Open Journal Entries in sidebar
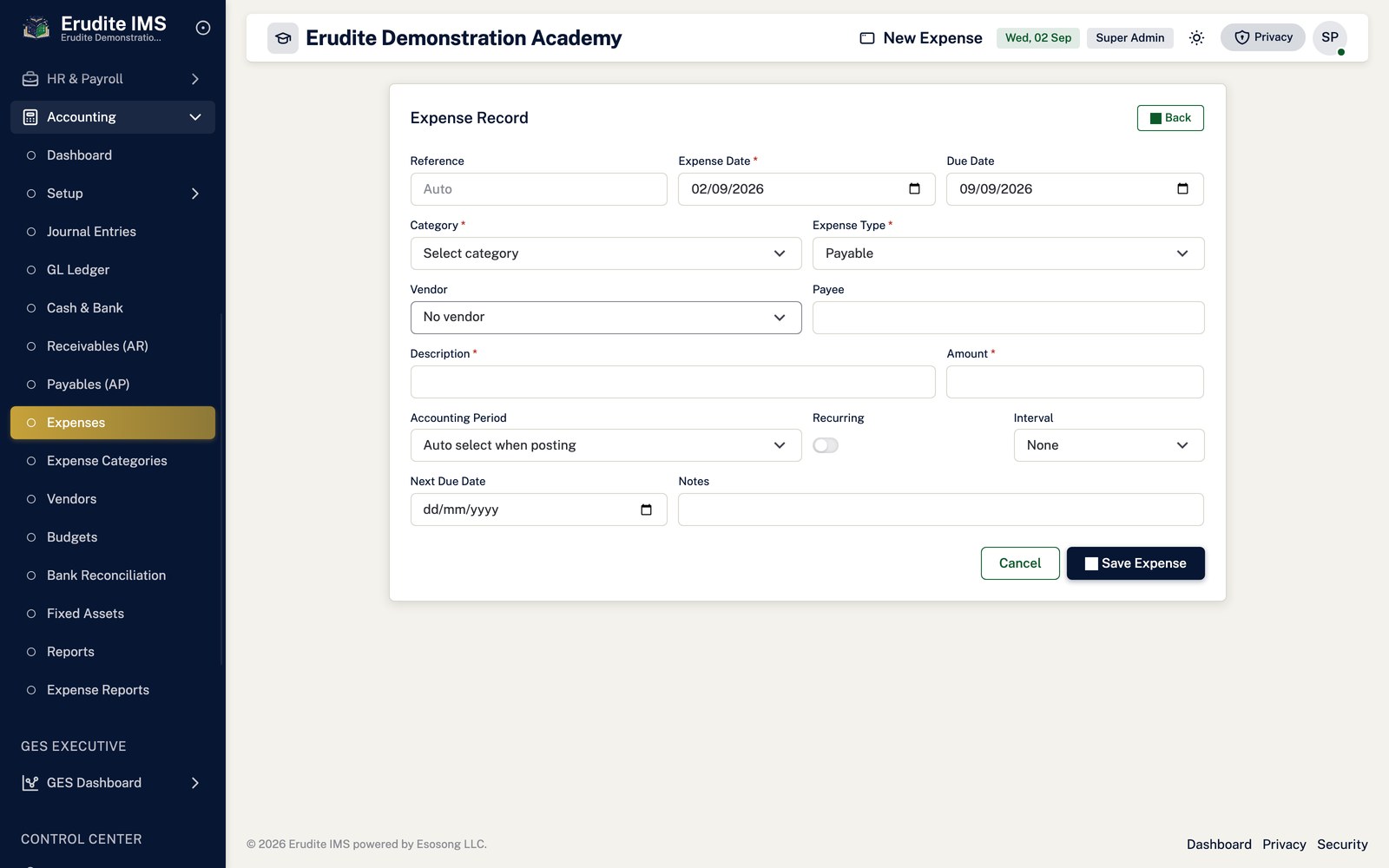This screenshot has width=1389, height=868. click(113, 232)
